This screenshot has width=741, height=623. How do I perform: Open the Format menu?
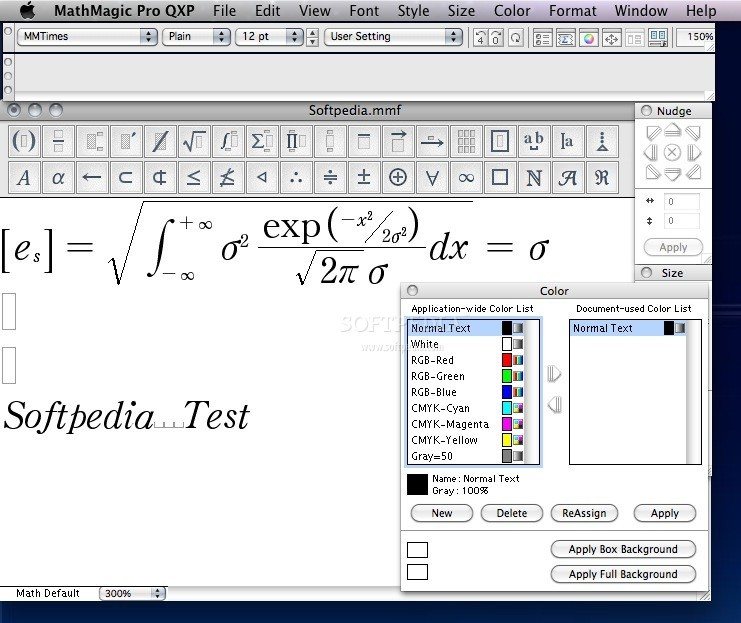[572, 10]
